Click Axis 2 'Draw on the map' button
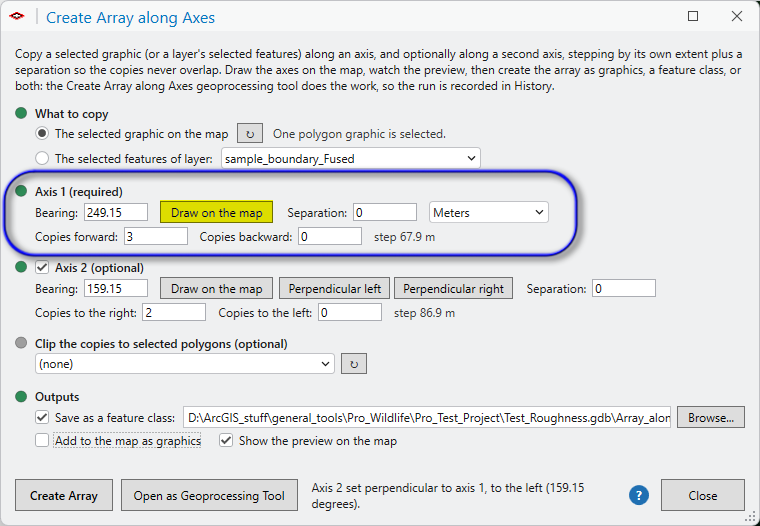Screen dimensions: 760x526 [217, 288]
